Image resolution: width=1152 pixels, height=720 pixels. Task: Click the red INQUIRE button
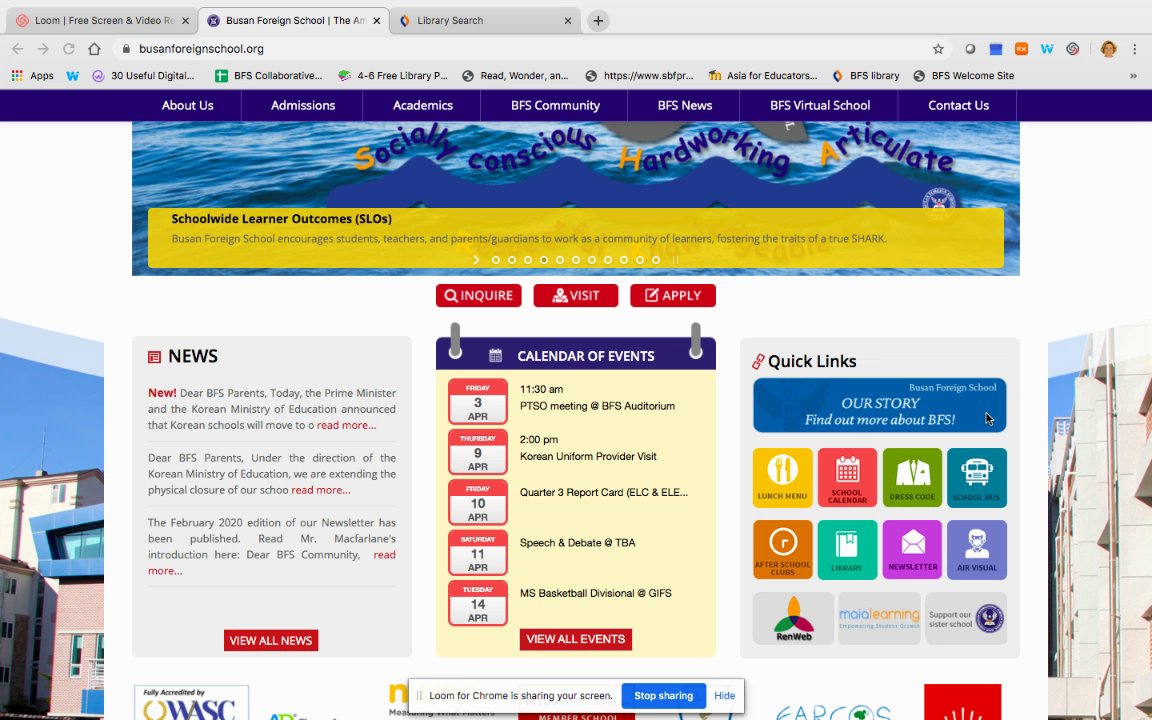(478, 295)
